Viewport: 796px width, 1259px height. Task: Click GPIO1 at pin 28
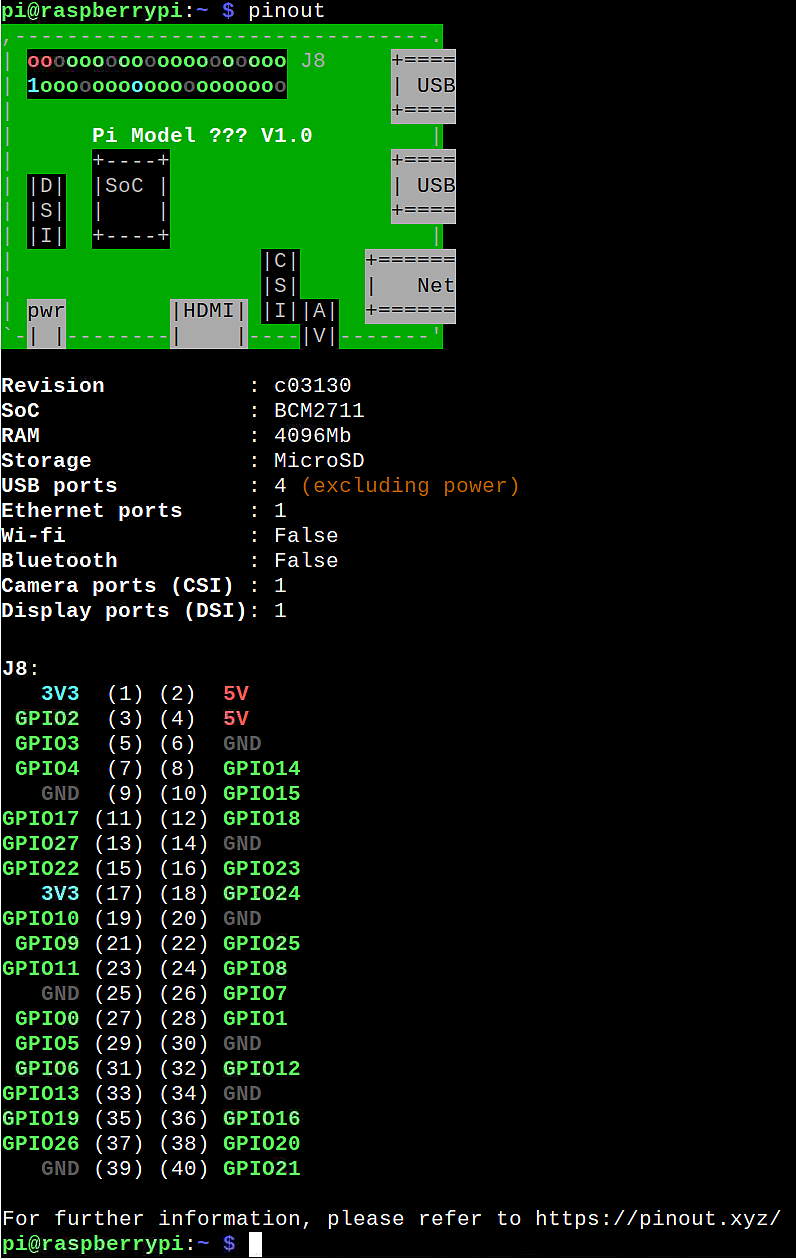254,1018
